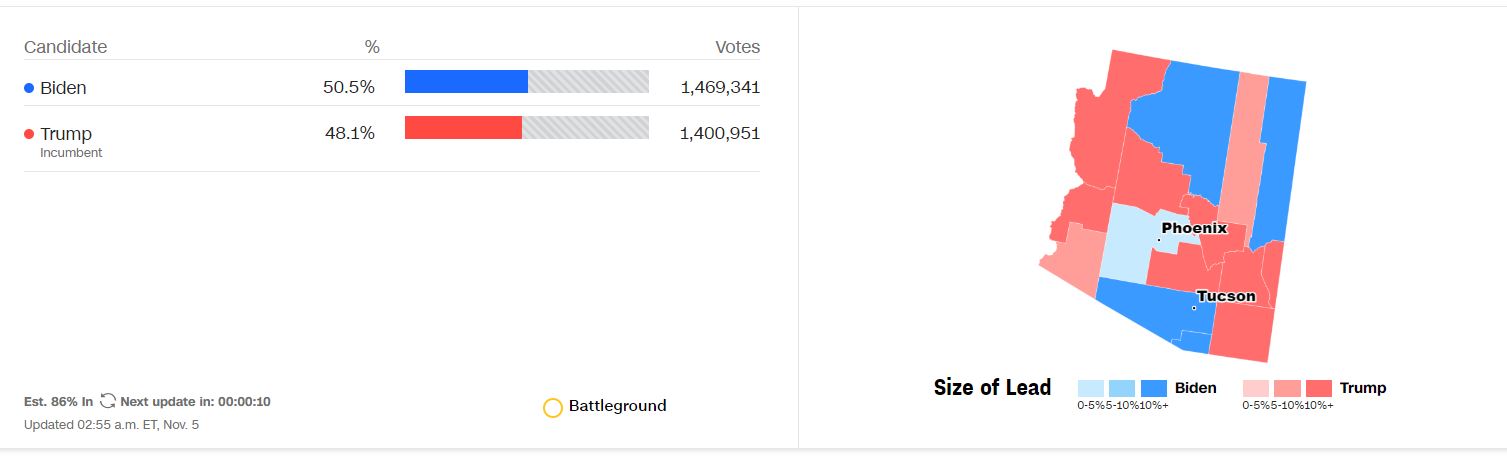Click the yellow Battleground circle icon
This screenshot has height=462, width=1507.
pyautogui.click(x=553, y=407)
